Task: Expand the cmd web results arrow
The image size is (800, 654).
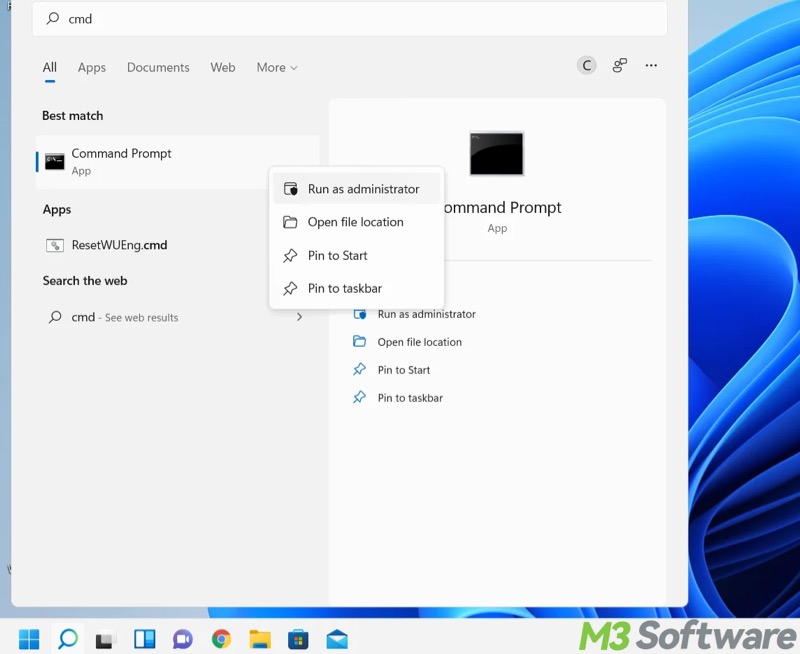Action: 299,317
